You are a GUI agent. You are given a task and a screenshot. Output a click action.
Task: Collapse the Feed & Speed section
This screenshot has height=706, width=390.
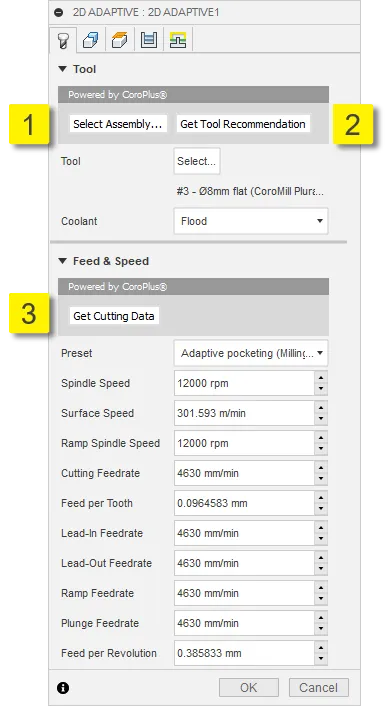(63, 261)
